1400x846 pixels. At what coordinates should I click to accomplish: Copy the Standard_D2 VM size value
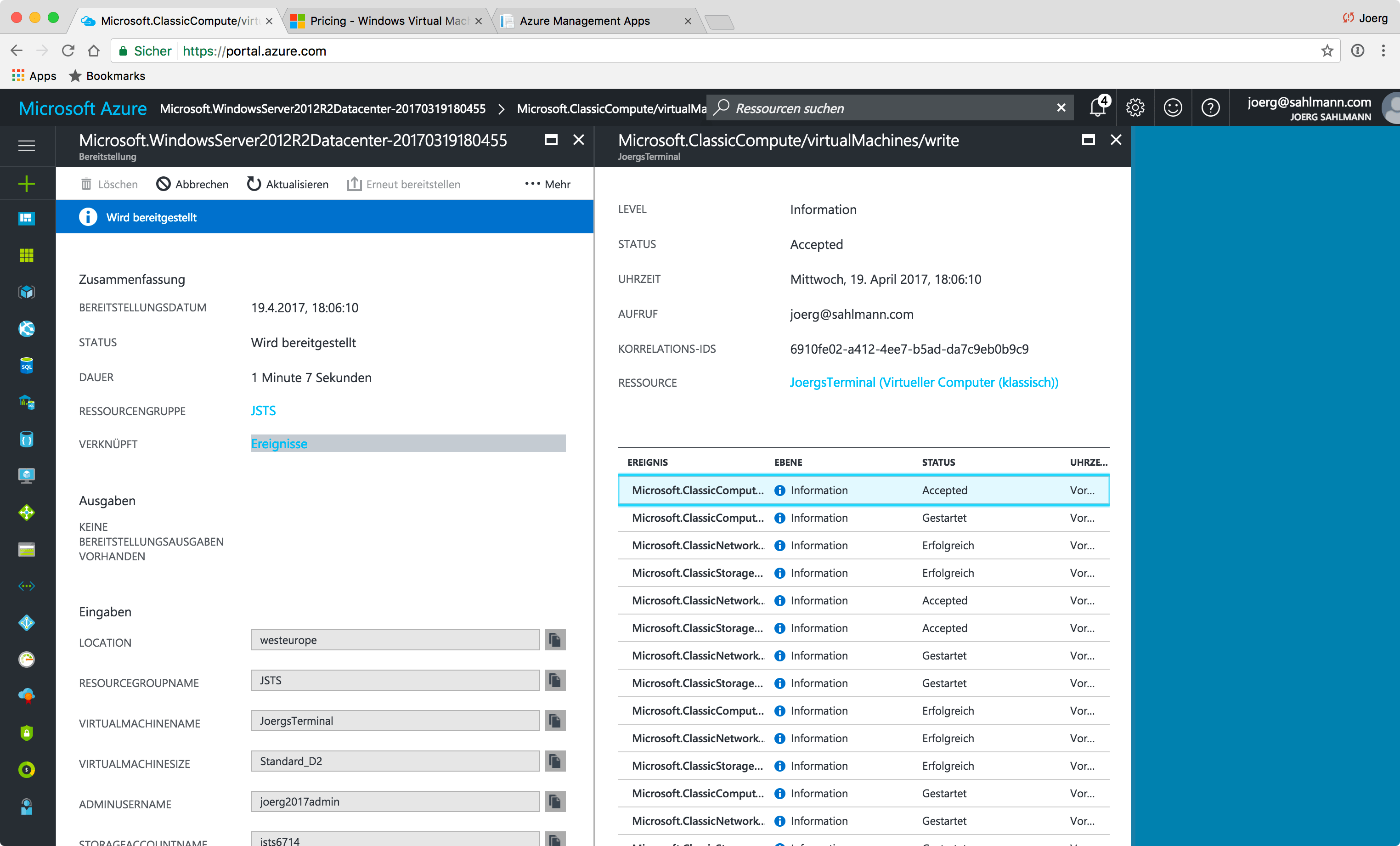[x=555, y=761]
